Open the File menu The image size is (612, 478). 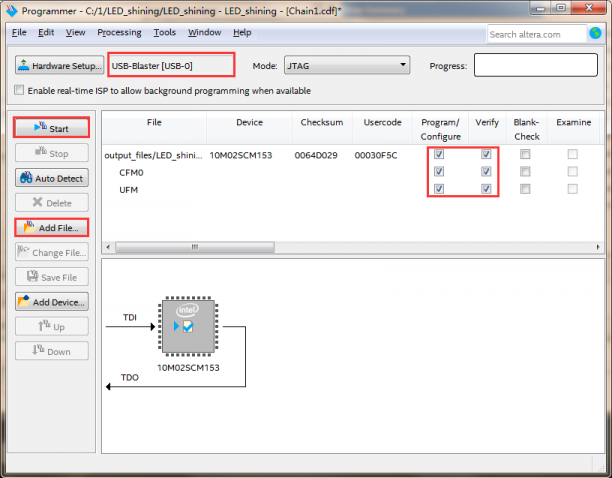tap(19, 32)
